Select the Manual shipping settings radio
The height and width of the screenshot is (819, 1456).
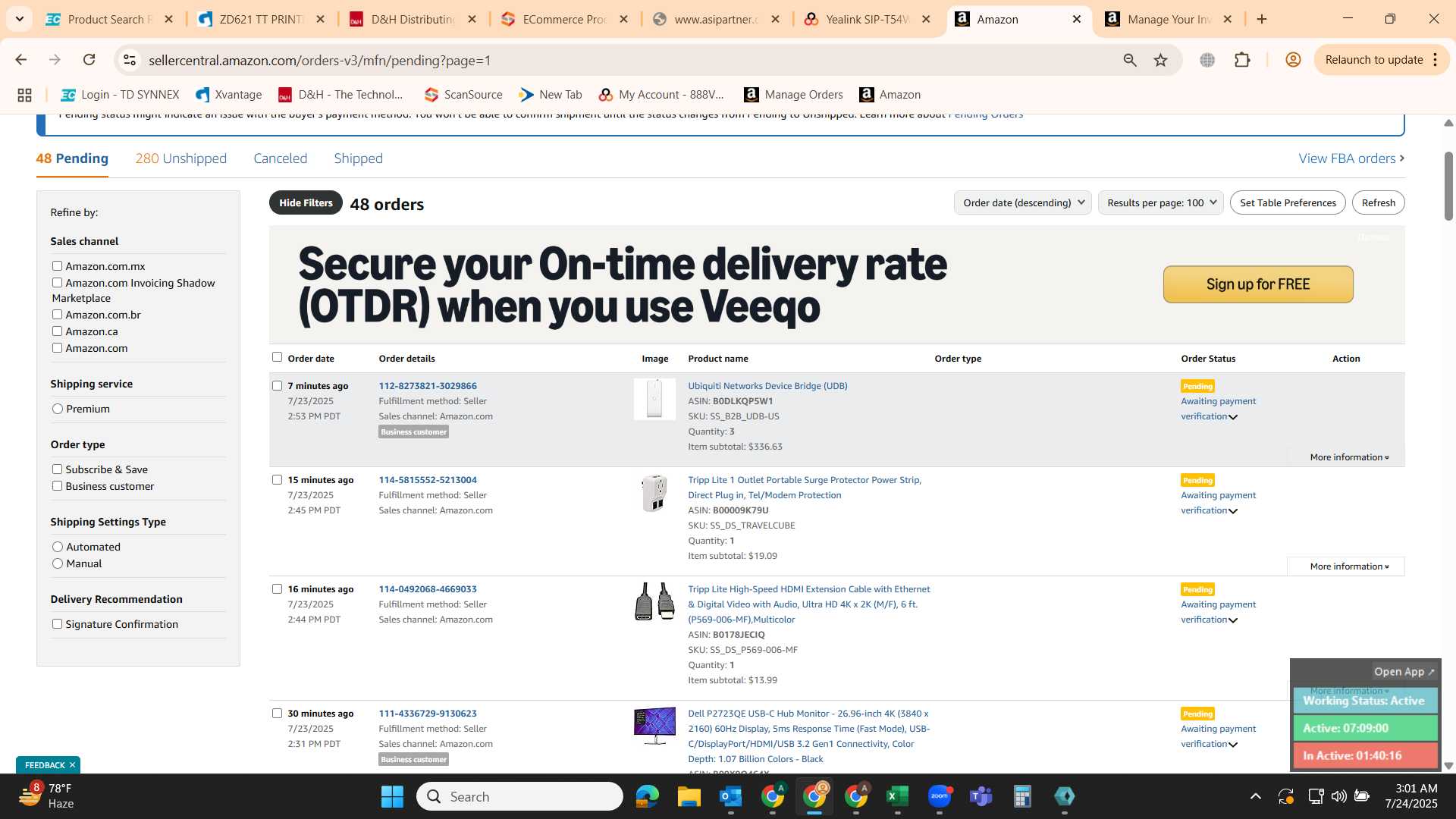click(58, 563)
